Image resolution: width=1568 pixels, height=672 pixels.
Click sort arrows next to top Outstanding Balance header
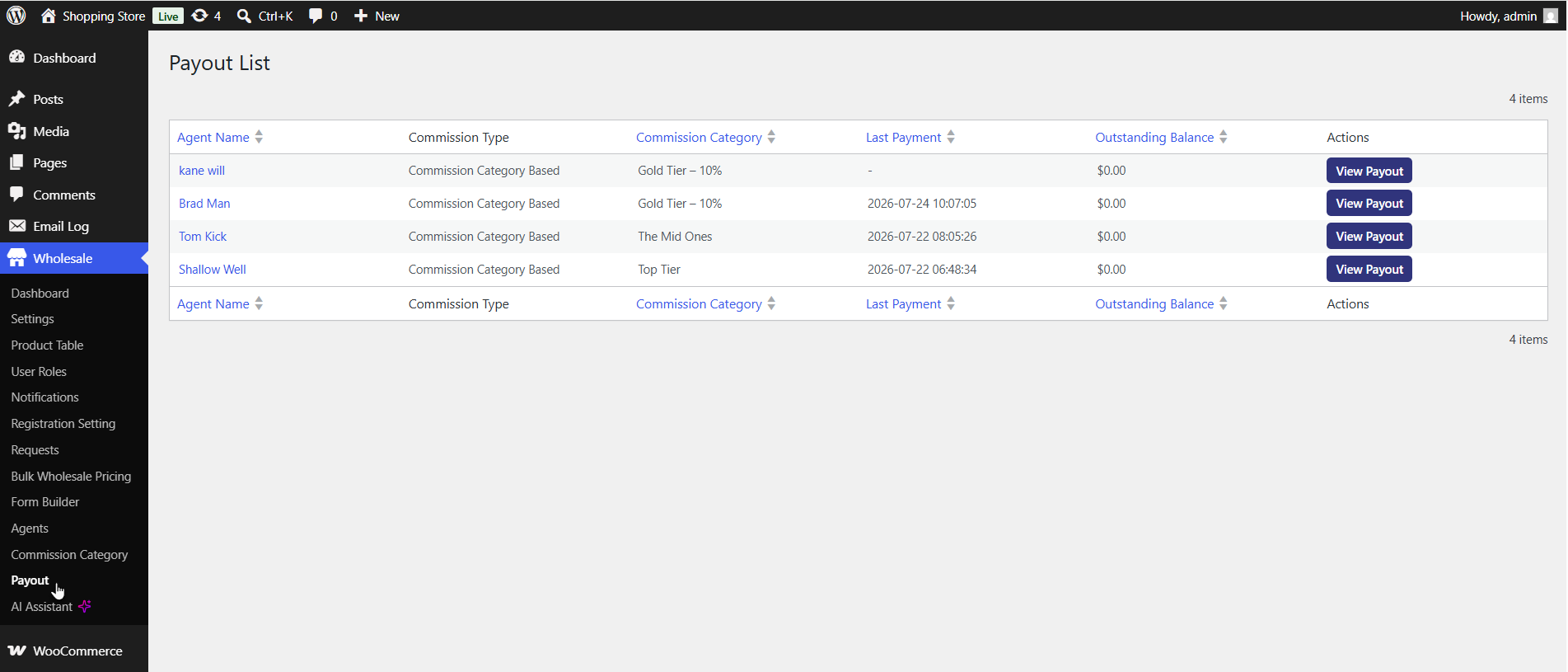(1224, 137)
